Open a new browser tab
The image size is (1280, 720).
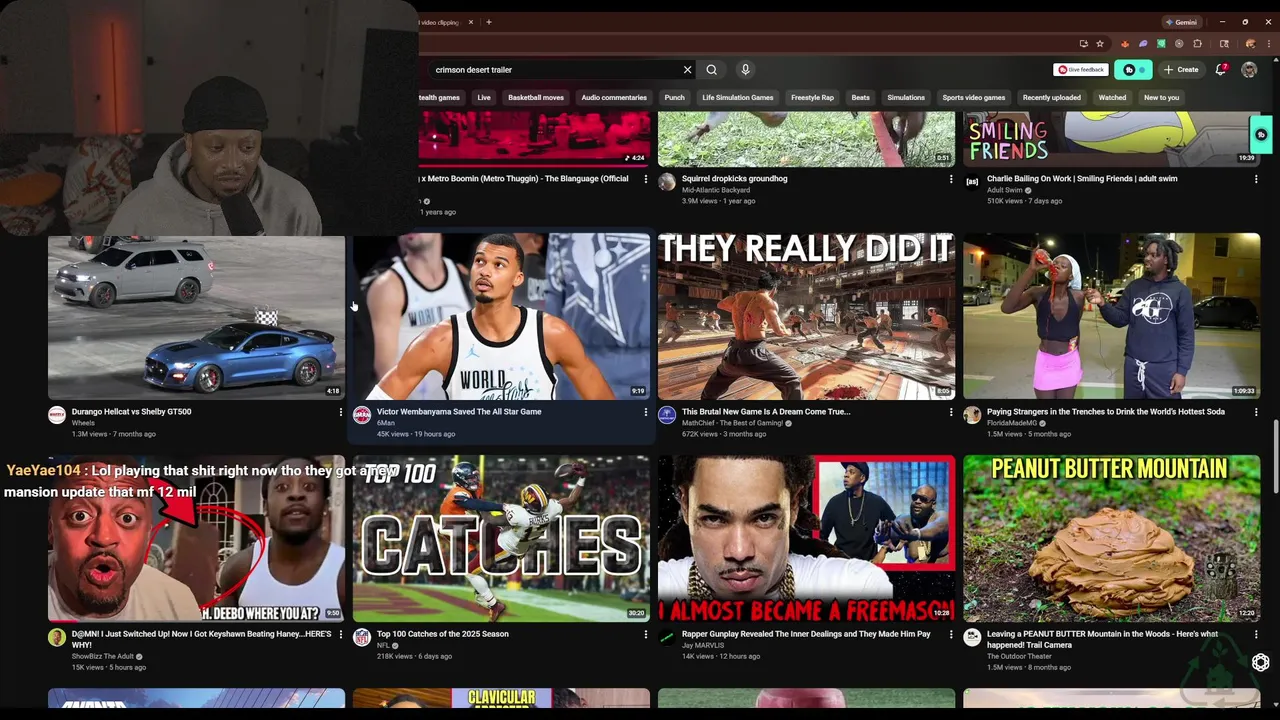488,22
